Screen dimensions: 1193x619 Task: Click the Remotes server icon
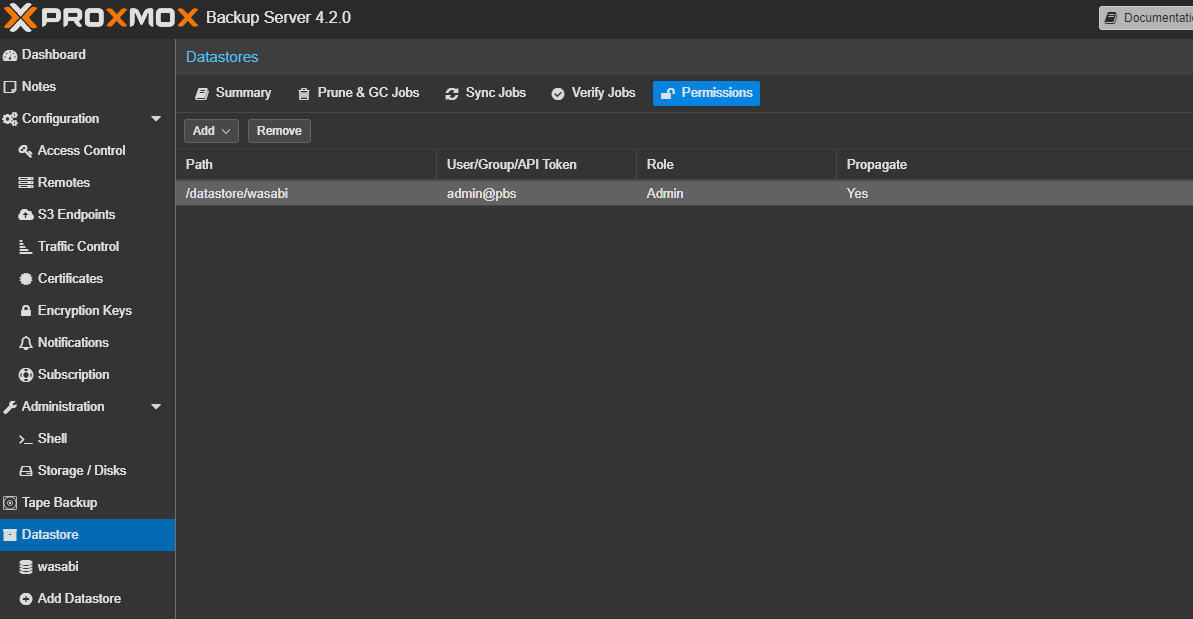coord(26,183)
